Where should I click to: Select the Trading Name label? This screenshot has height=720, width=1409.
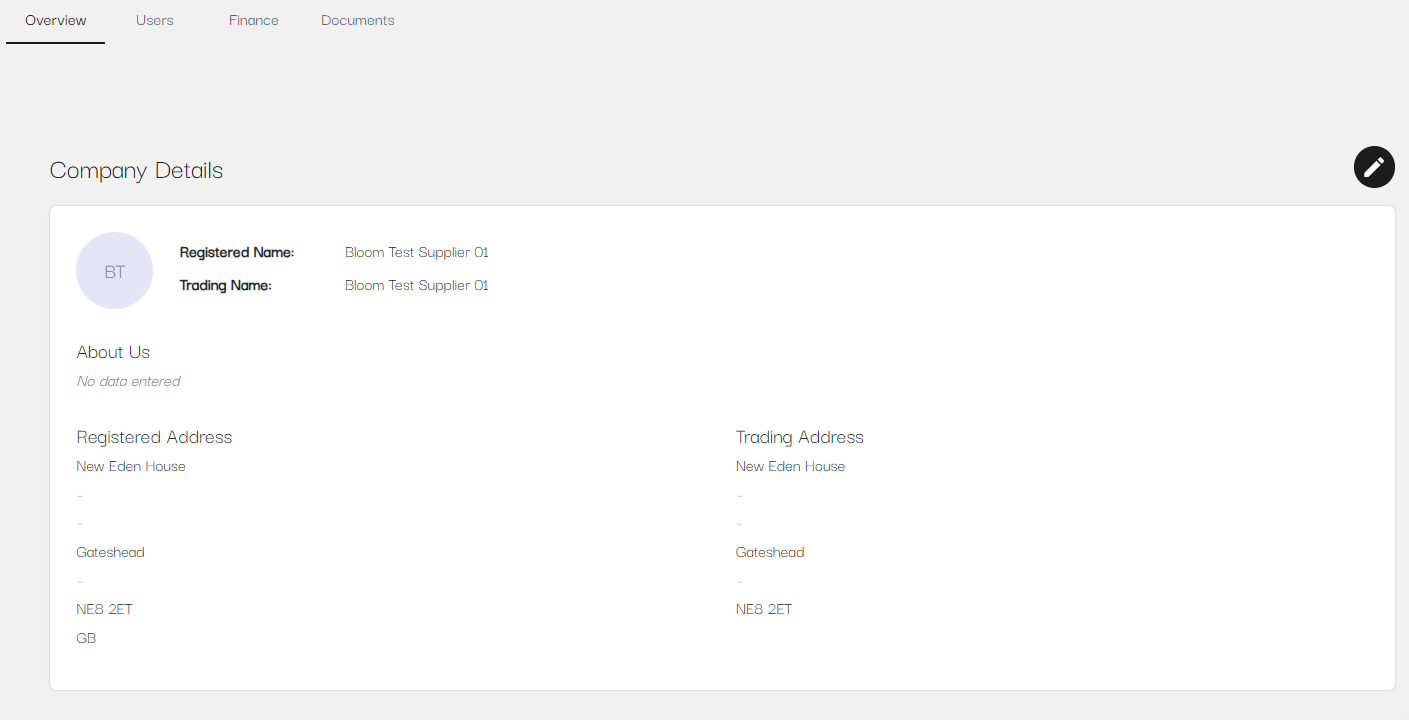pos(226,286)
